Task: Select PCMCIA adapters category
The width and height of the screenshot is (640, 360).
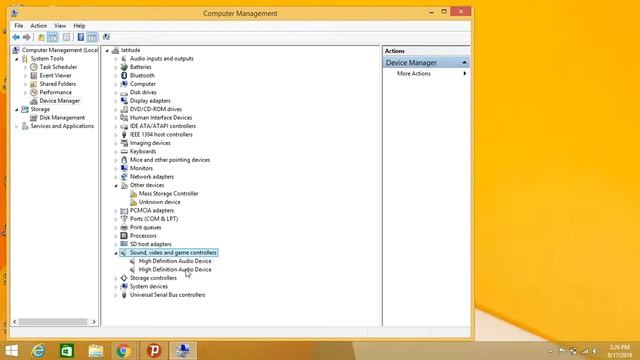Action: pyautogui.click(x=152, y=211)
